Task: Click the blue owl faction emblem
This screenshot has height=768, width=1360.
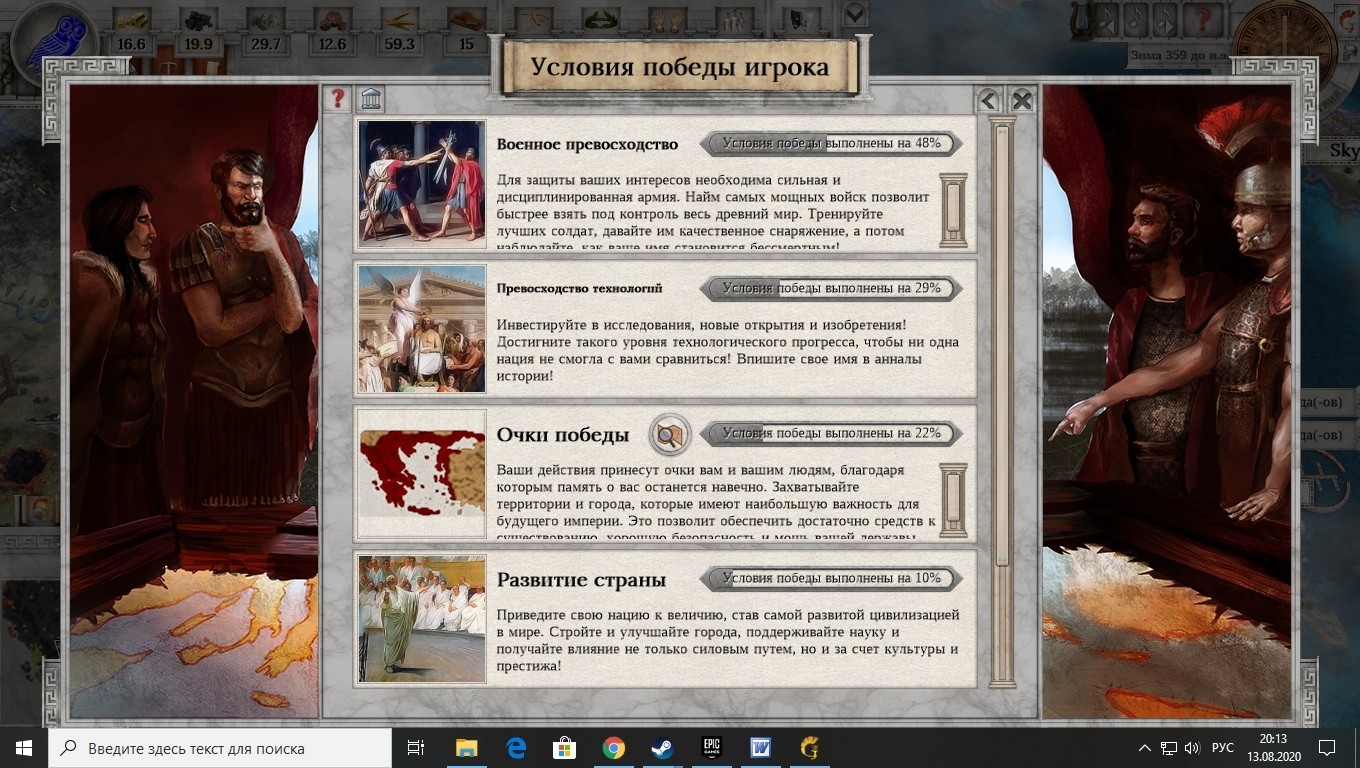Action: click(x=56, y=47)
